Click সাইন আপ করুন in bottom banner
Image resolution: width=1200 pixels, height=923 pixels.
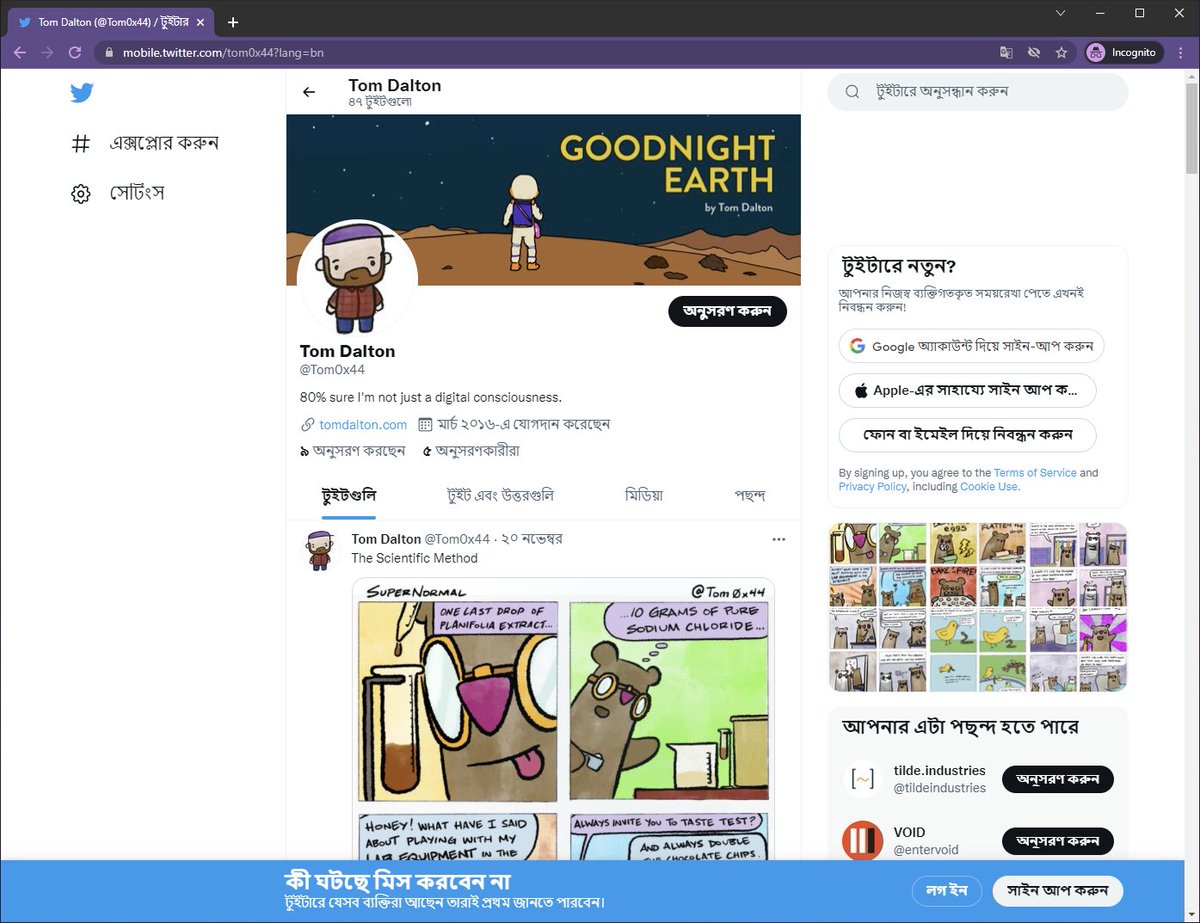(x=1058, y=891)
